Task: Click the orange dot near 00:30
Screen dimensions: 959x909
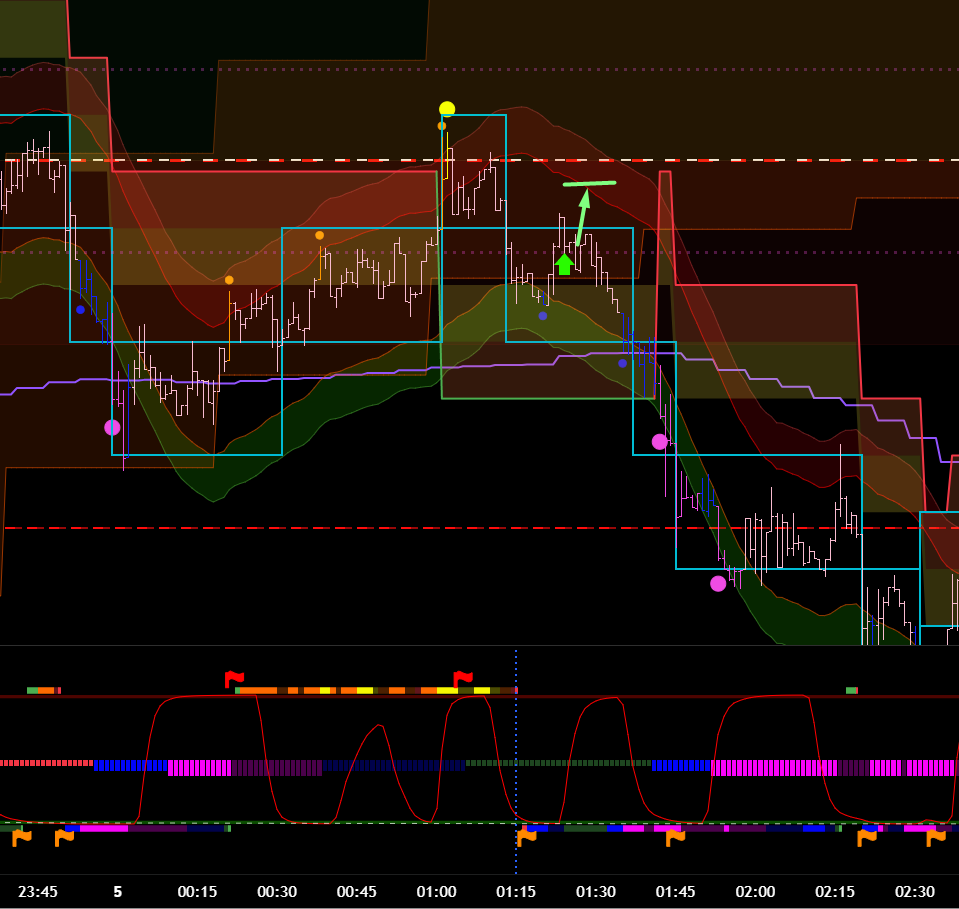Action: click(320, 235)
